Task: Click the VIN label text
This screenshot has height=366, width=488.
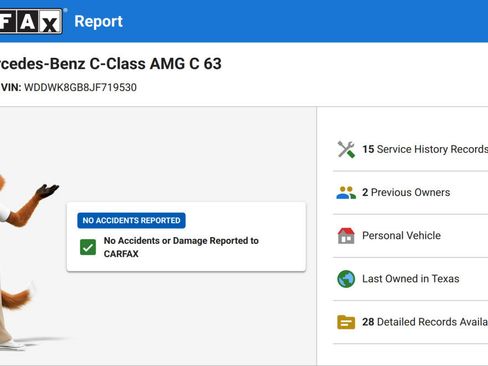Action: [x=11, y=87]
